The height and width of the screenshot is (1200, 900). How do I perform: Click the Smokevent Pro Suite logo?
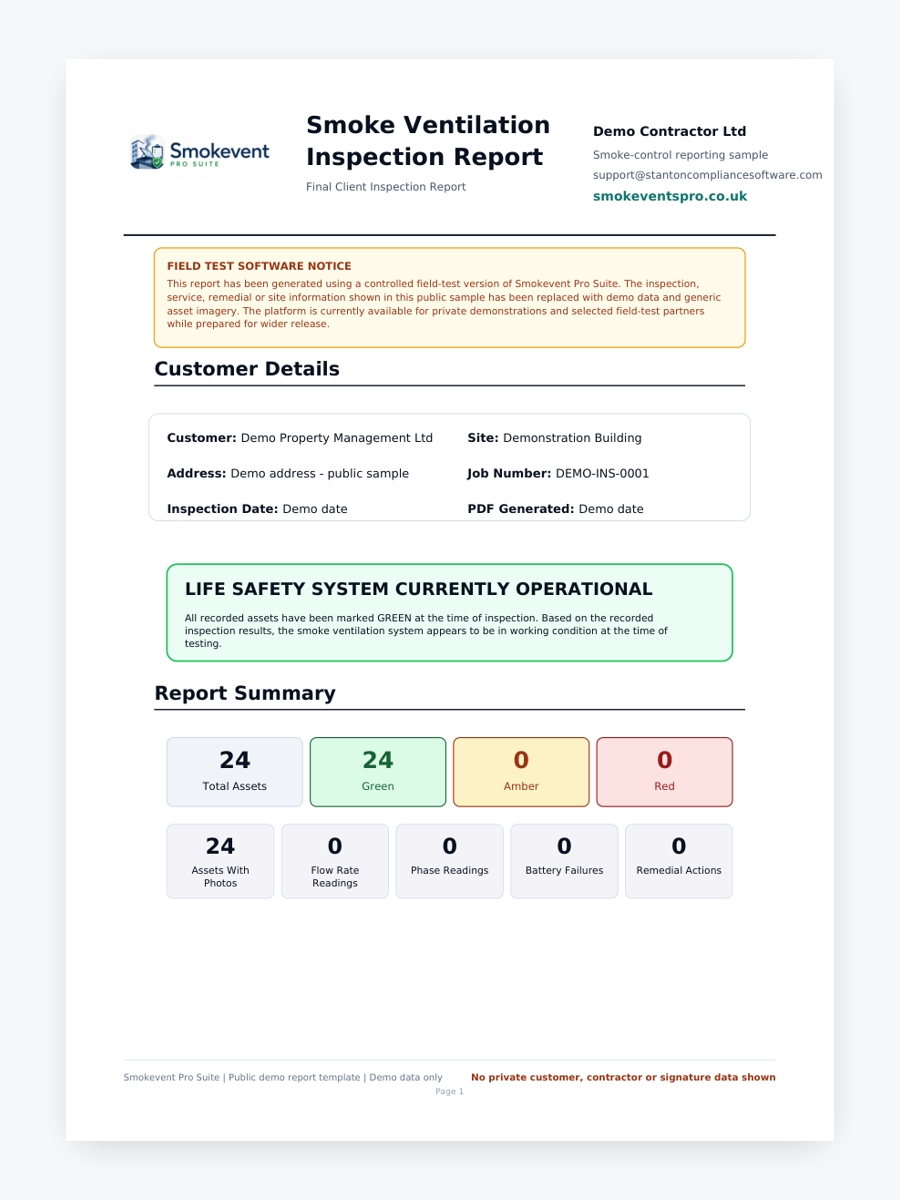pyautogui.click(x=200, y=152)
